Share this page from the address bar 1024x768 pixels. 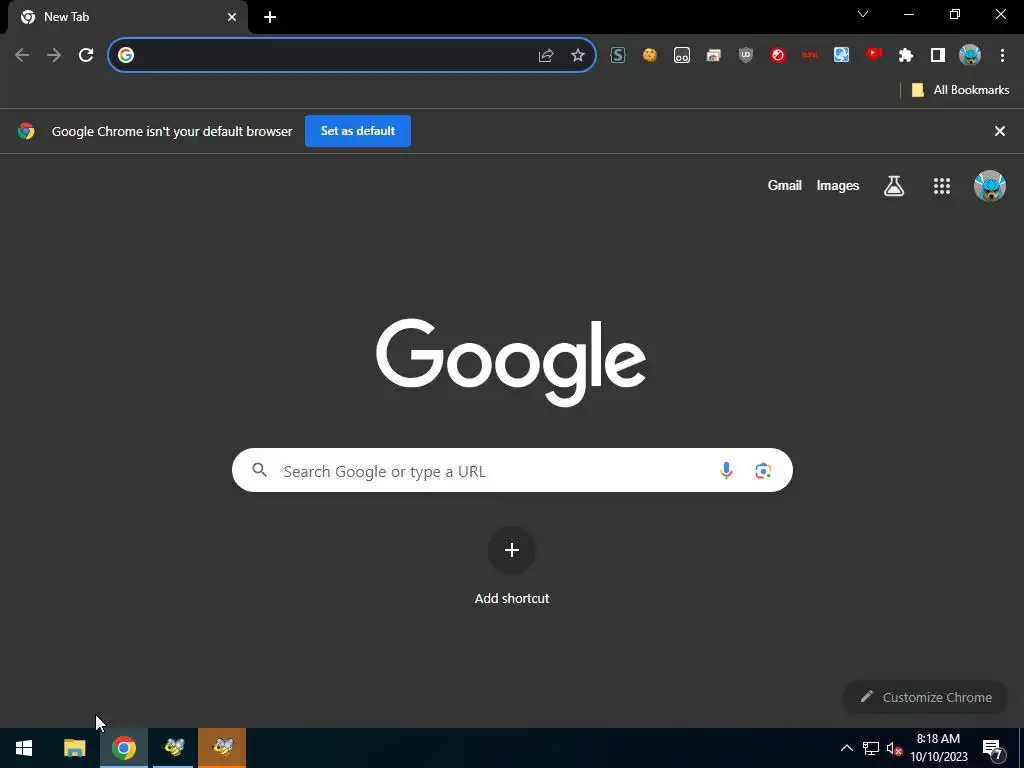click(x=545, y=56)
